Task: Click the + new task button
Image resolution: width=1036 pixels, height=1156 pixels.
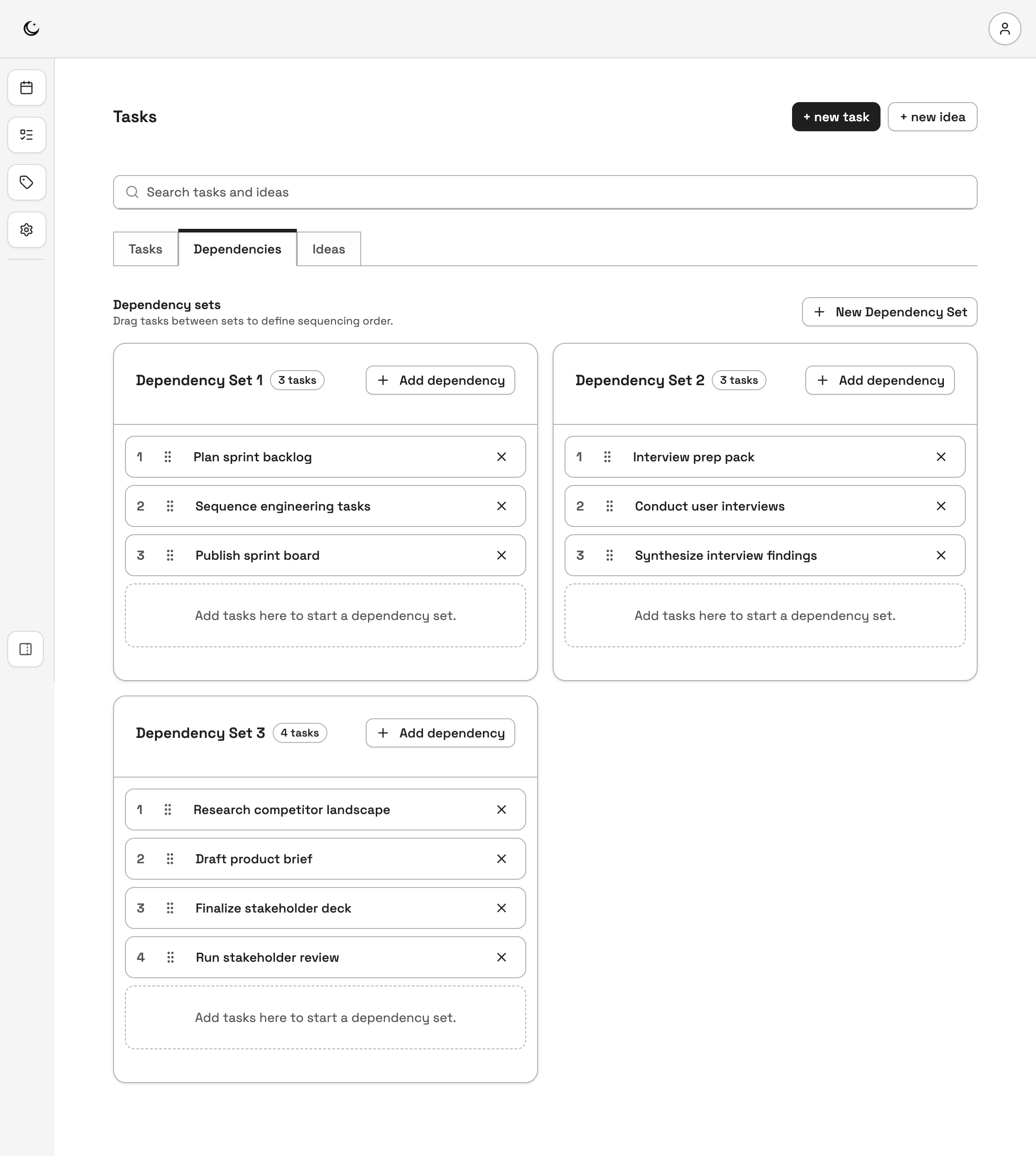Action: click(x=836, y=117)
